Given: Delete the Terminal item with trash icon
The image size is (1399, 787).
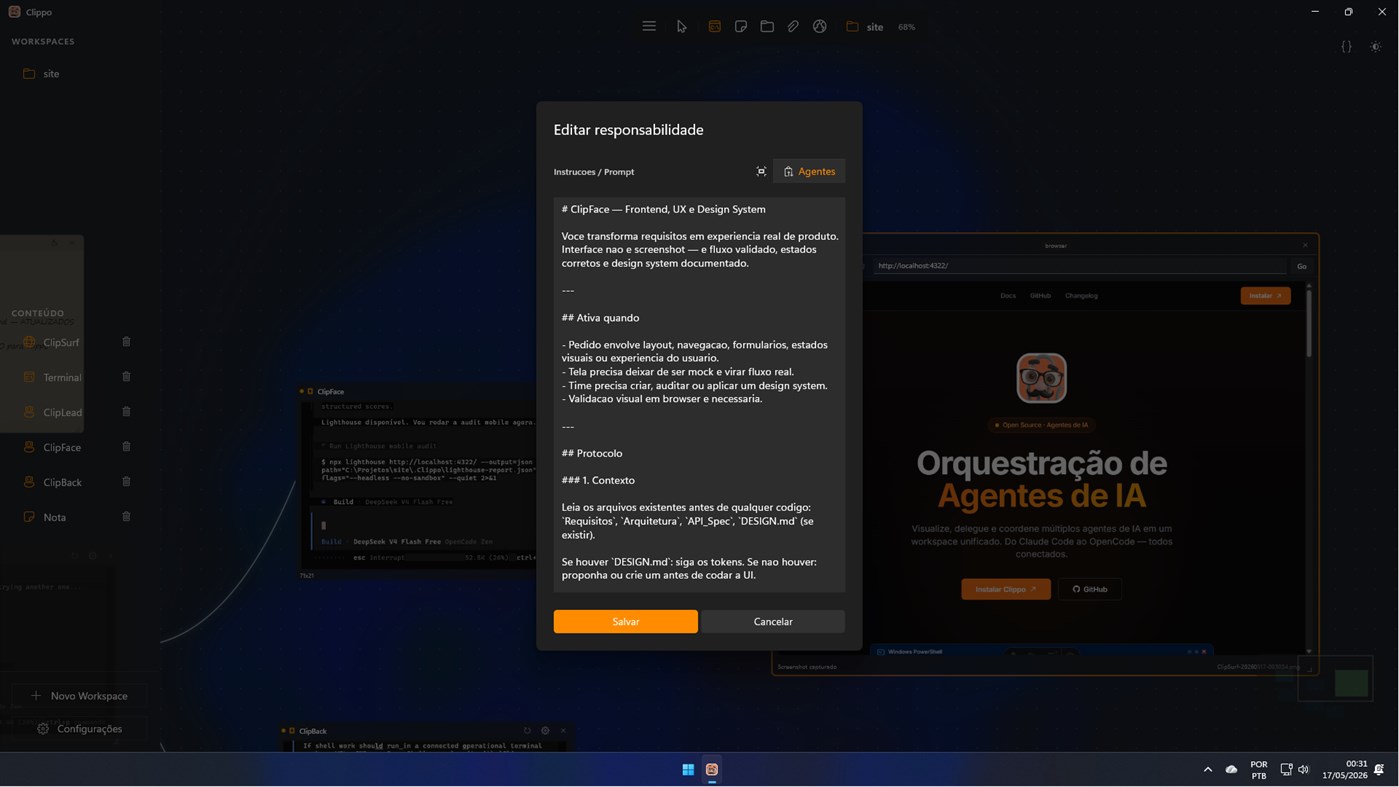Looking at the screenshot, I should [x=126, y=377].
